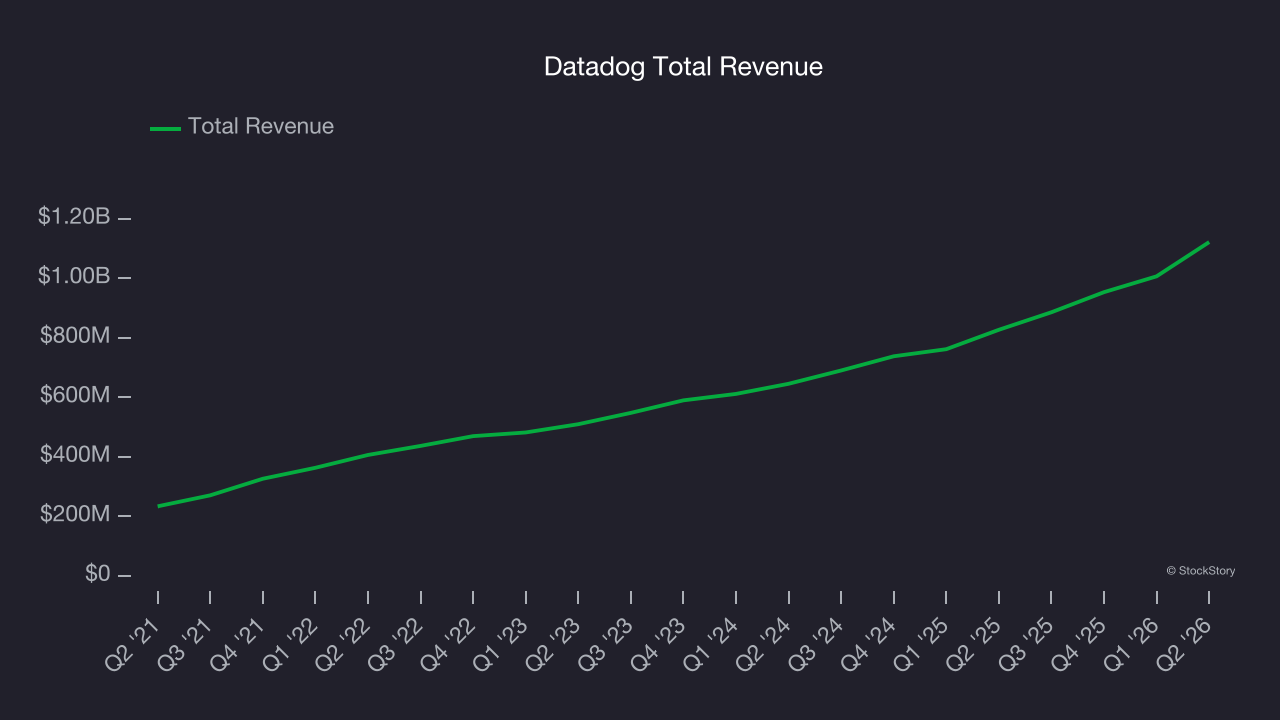The image size is (1280, 720).
Task: Click the green legend line swatch
Action: coord(165,128)
